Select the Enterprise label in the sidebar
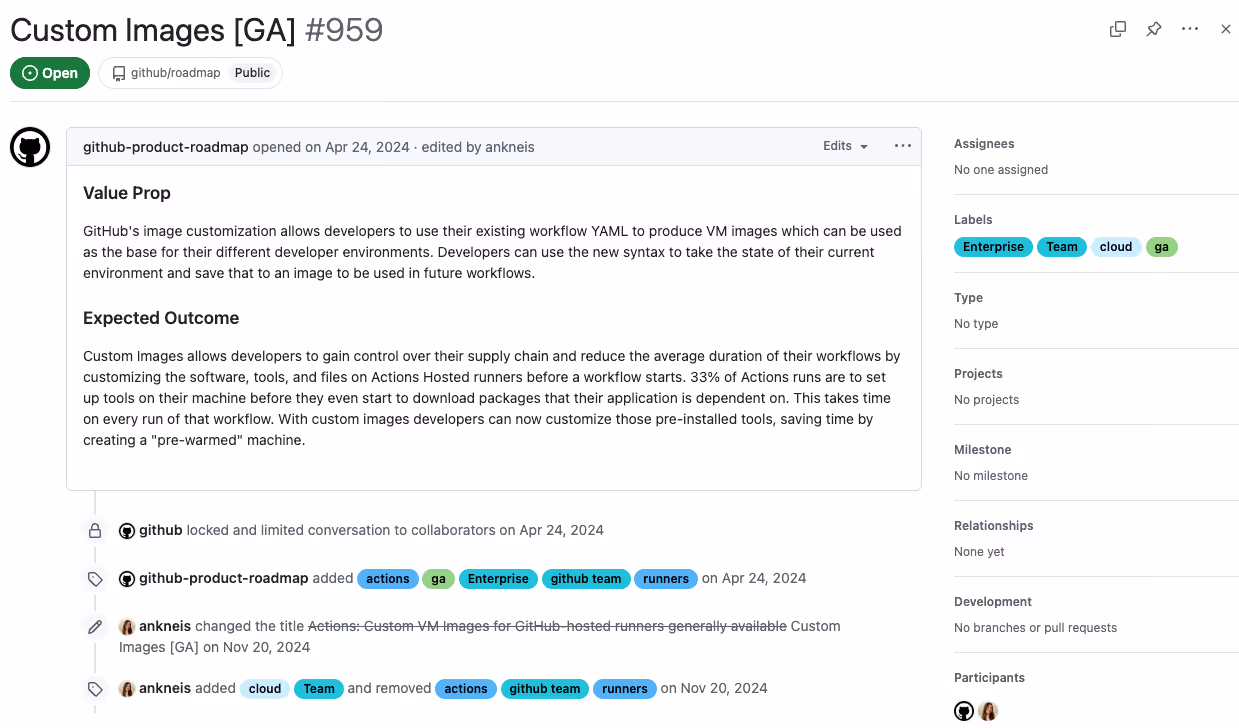This screenshot has width=1239, height=728. point(993,247)
